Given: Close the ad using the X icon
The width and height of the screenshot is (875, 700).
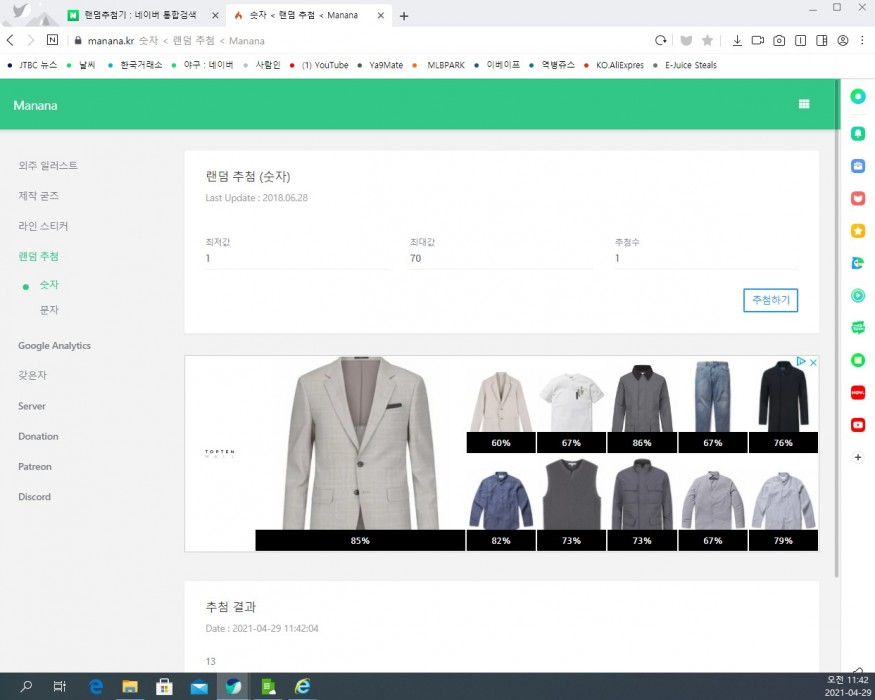Looking at the screenshot, I should [x=813, y=362].
